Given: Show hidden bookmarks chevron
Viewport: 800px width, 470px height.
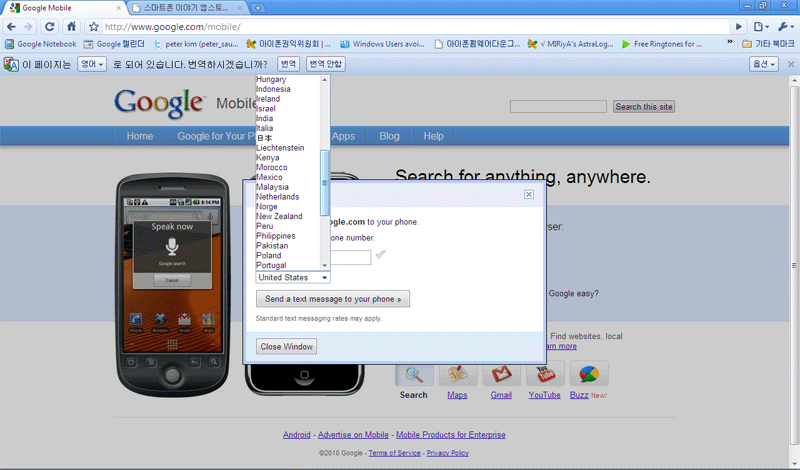Looking at the screenshot, I should pos(730,42).
